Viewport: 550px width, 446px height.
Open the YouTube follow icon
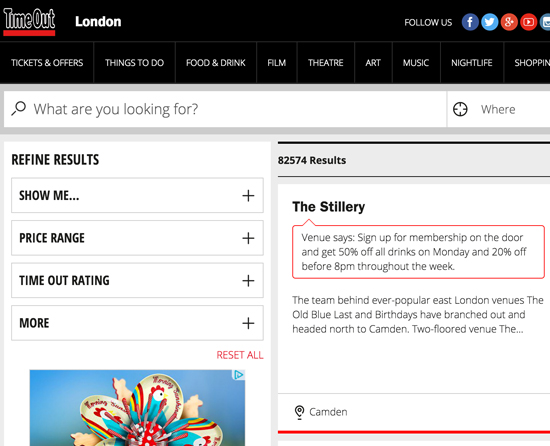pos(529,22)
